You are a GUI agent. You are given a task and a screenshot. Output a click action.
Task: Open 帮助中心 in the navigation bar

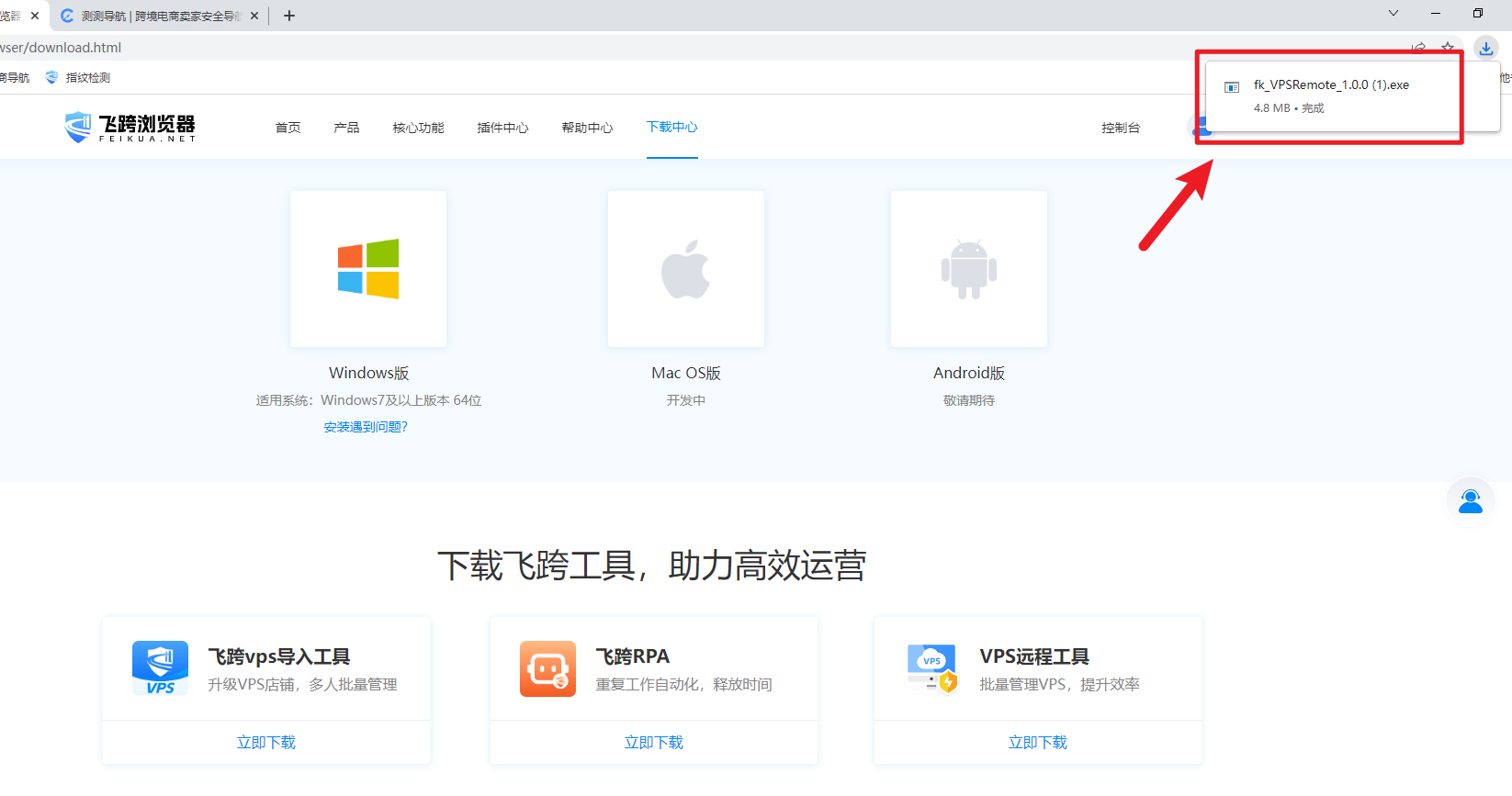click(587, 128)
